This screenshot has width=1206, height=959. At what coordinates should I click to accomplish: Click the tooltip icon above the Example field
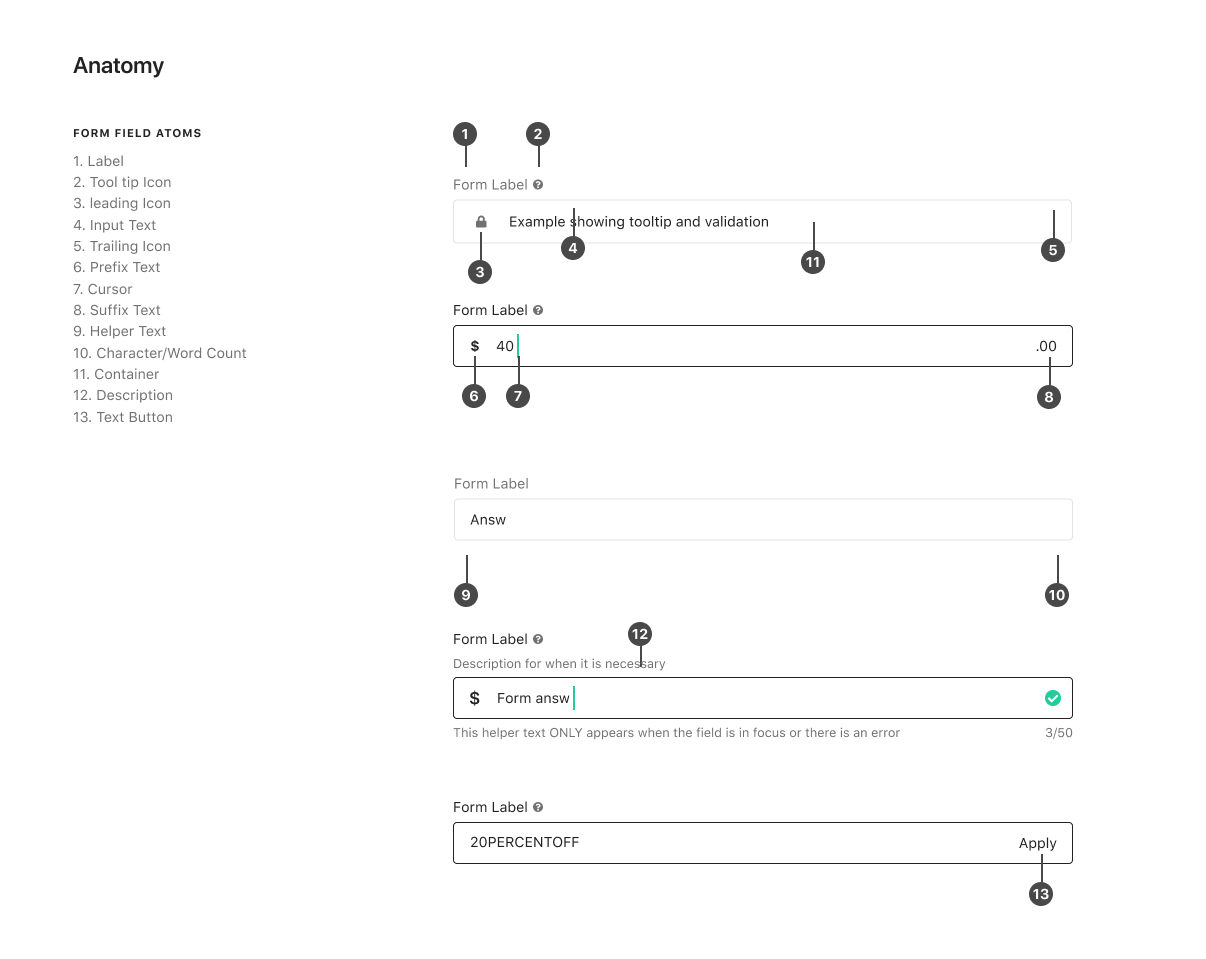(538, 185)
